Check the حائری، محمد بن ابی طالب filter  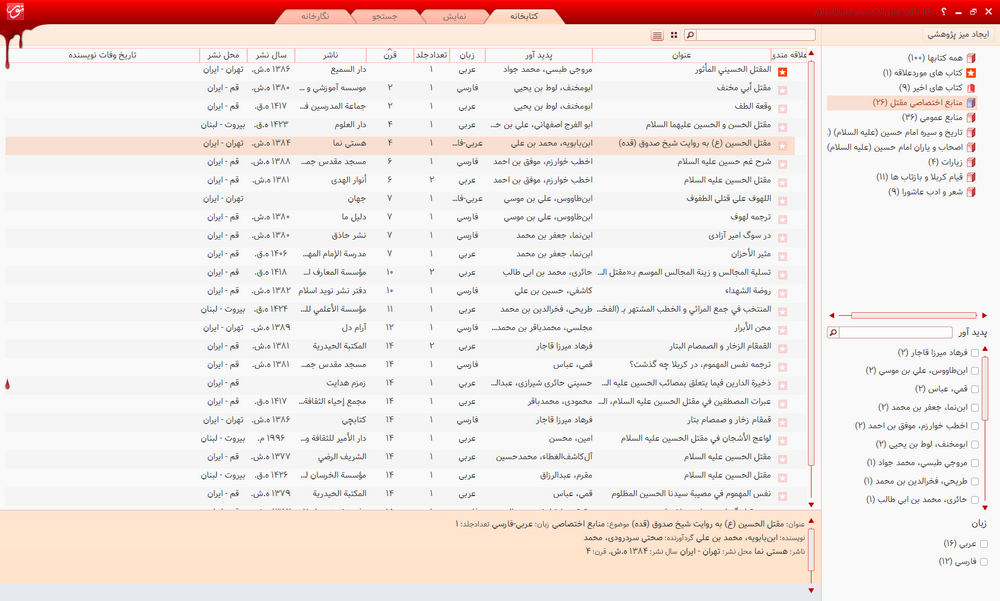point(974,500)
